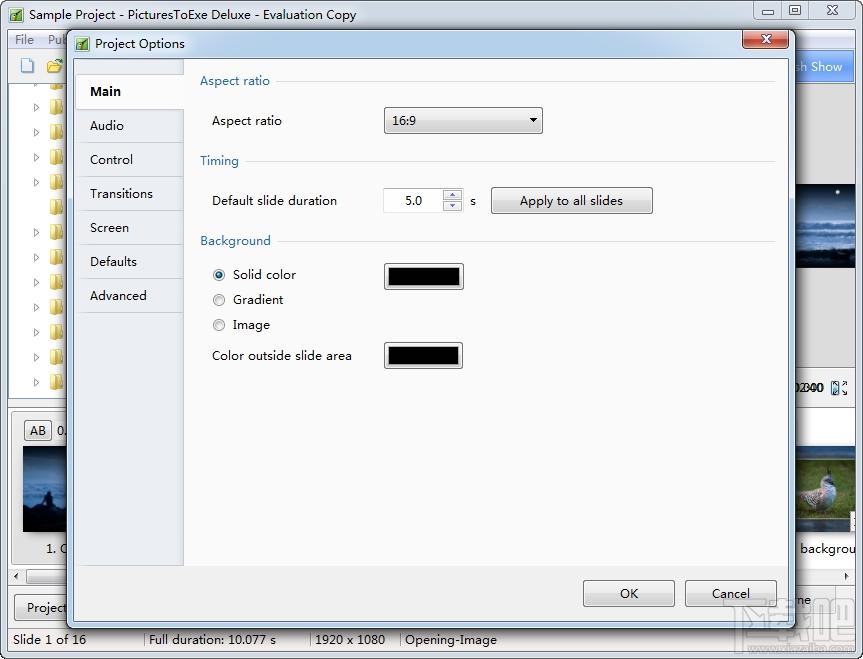This screenshot has width=863, height=659.
Task: Click the night sky preview image
Action: [x=825, y=226]
